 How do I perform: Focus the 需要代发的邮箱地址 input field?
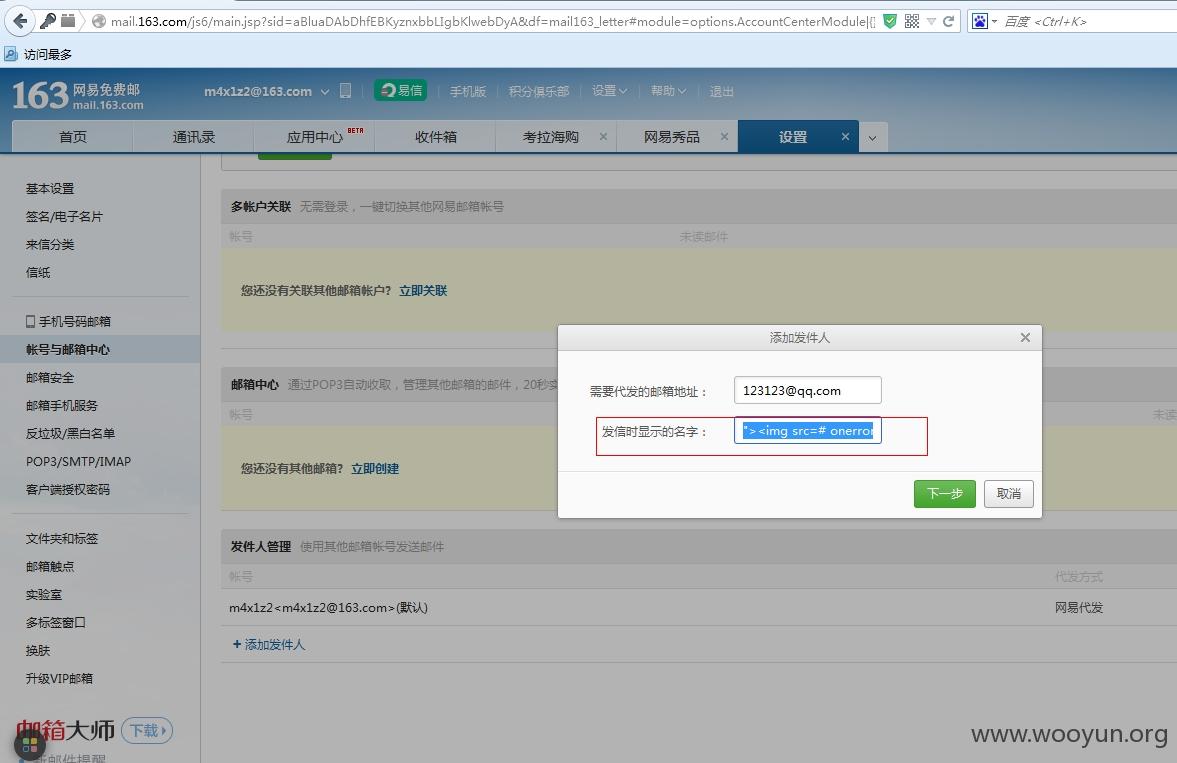point(808,391)
